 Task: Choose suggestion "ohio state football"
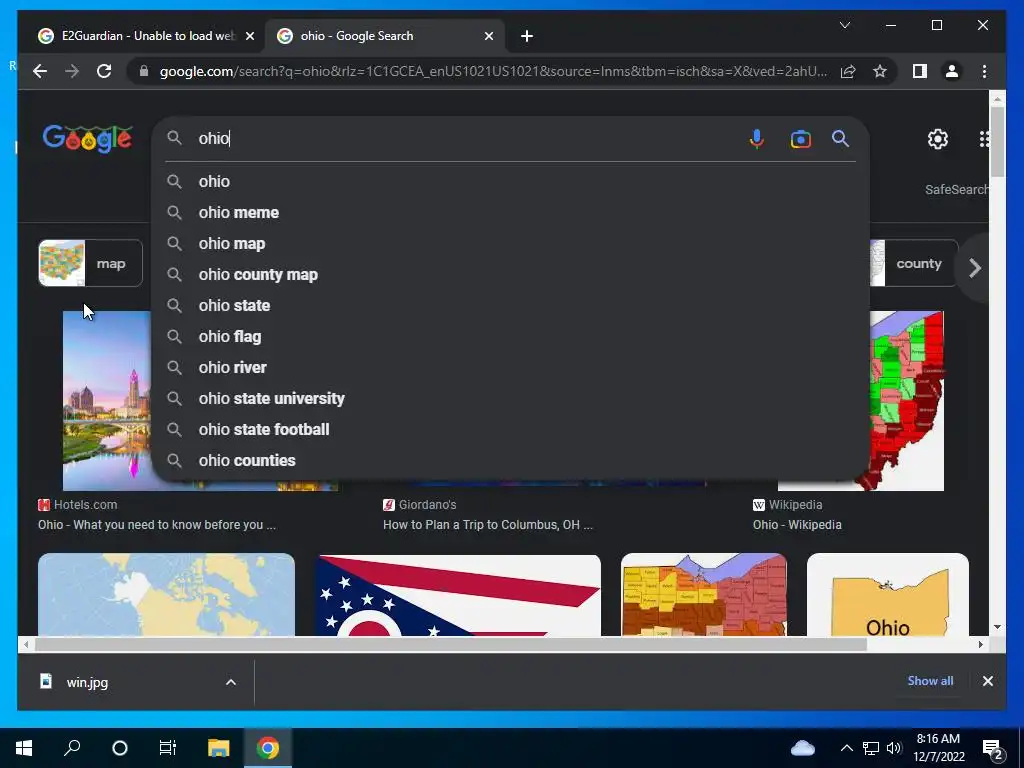coord(510,429)
